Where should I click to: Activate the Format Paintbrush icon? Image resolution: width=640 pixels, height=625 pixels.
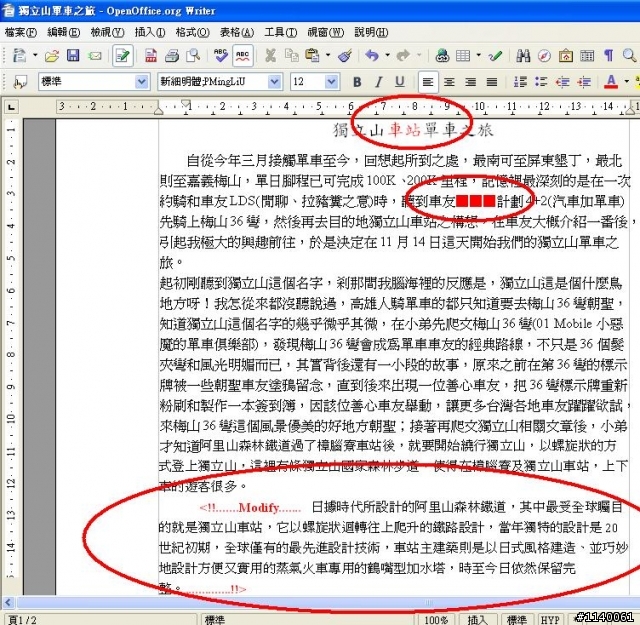345,55
